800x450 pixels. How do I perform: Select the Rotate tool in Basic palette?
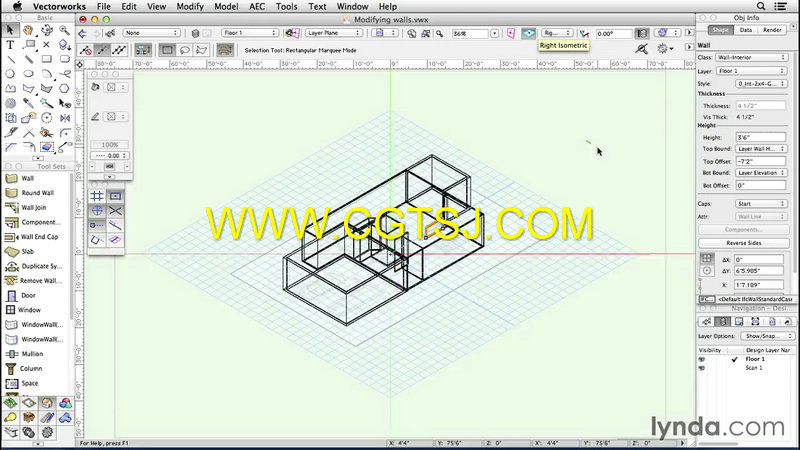[46, 118]
